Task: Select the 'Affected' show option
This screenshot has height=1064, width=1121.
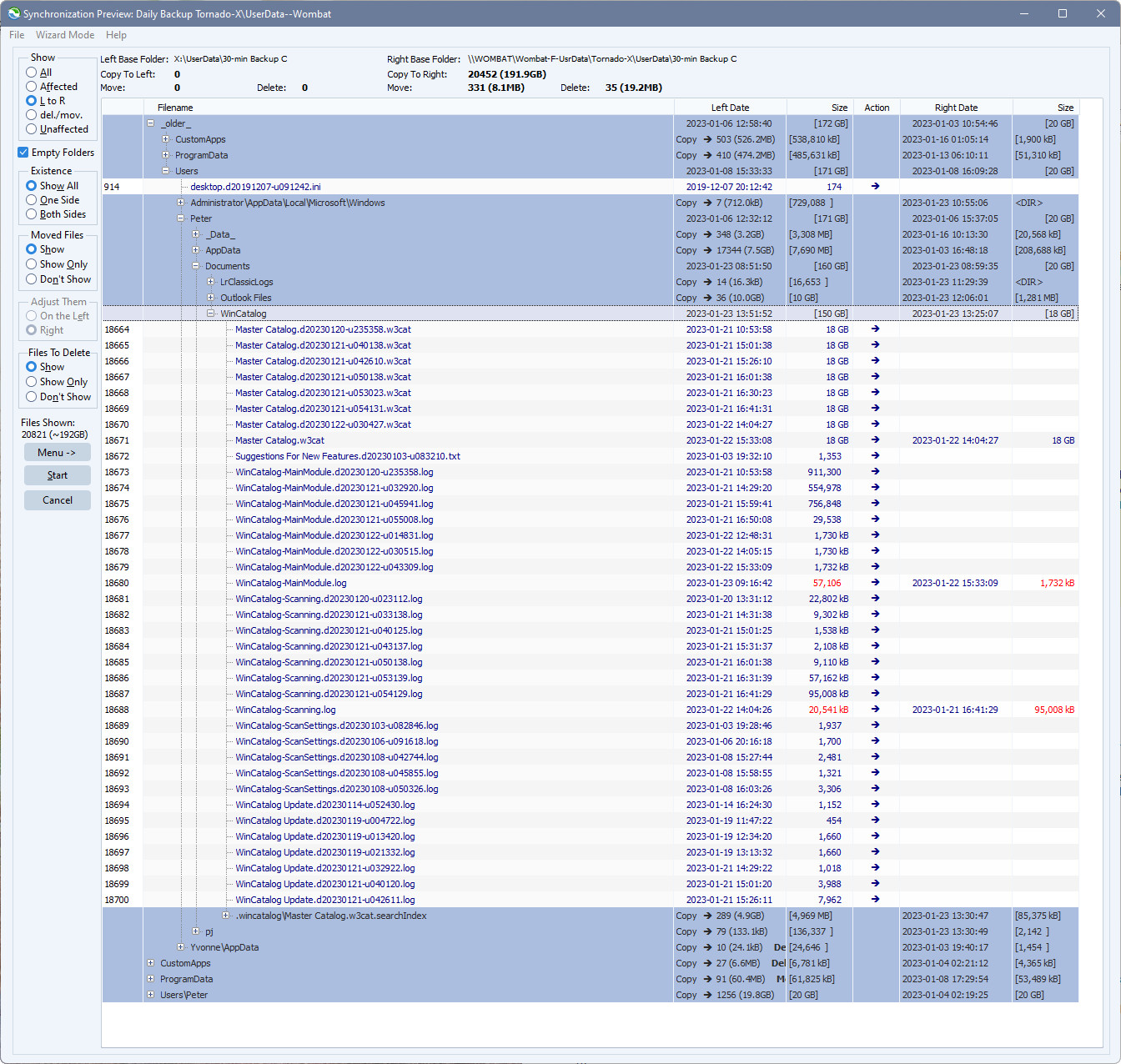Action: pyautogui.click(x=32, y=87)
